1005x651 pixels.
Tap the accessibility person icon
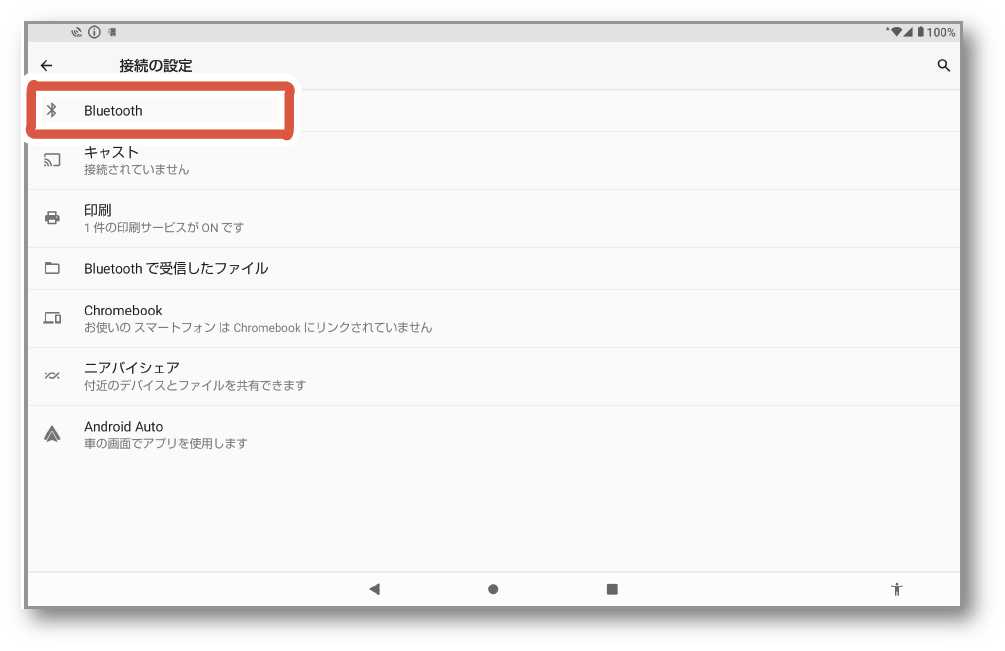(897, 589)
